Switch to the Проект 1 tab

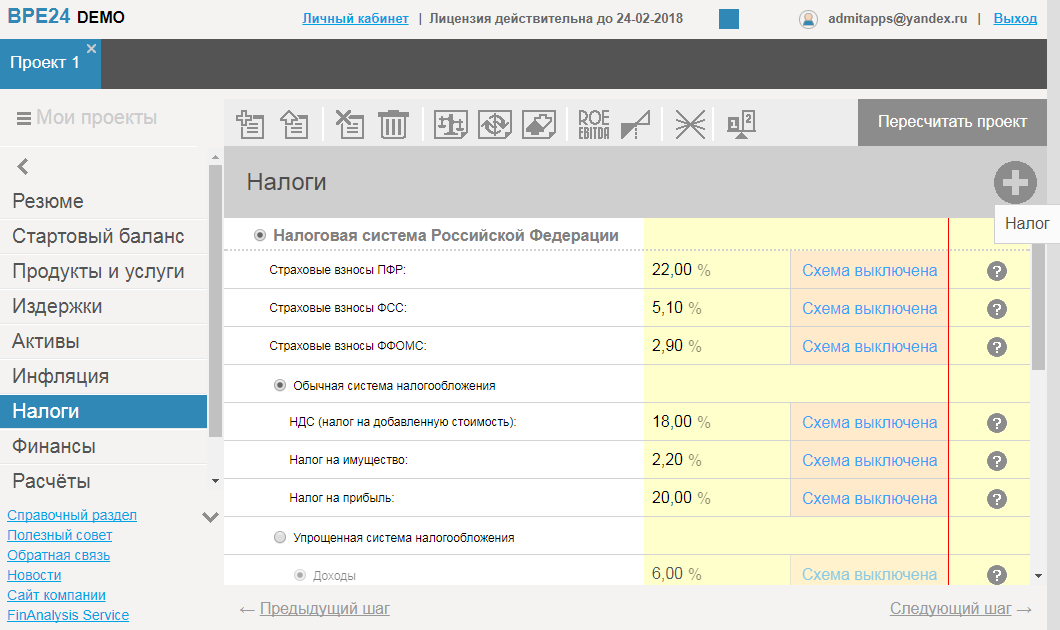[x=45, y=62]
